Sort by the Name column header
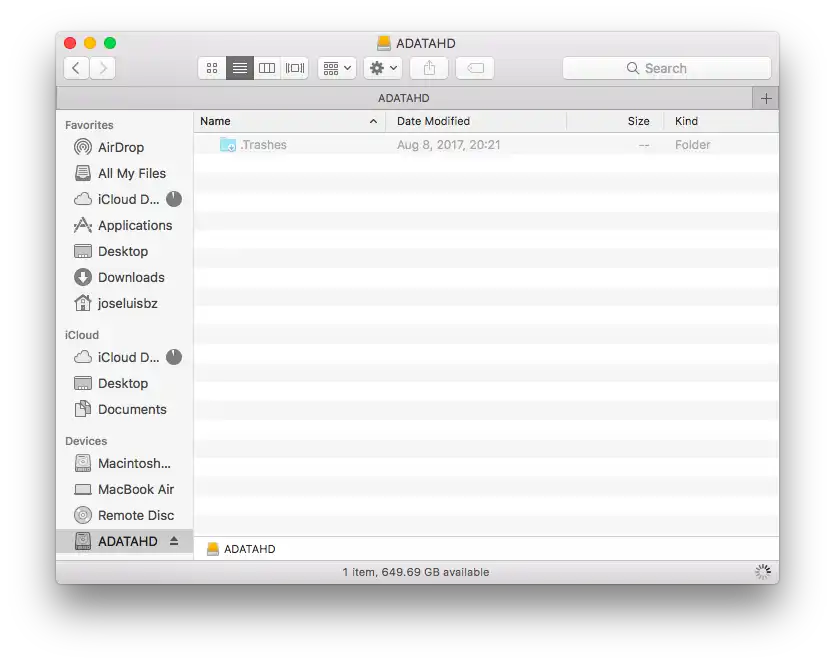 289,121
